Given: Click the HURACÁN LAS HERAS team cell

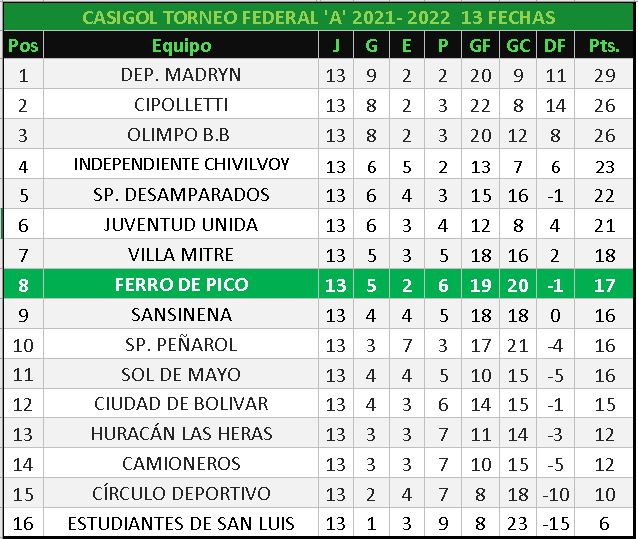Looking at the screenshot, I should tap(181, 435).
